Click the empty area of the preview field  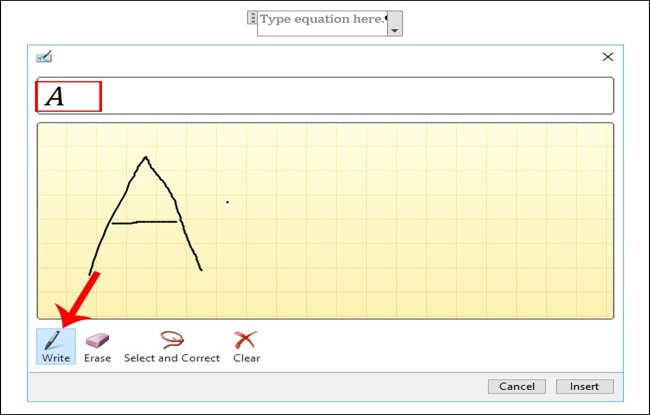click(350, 96)
